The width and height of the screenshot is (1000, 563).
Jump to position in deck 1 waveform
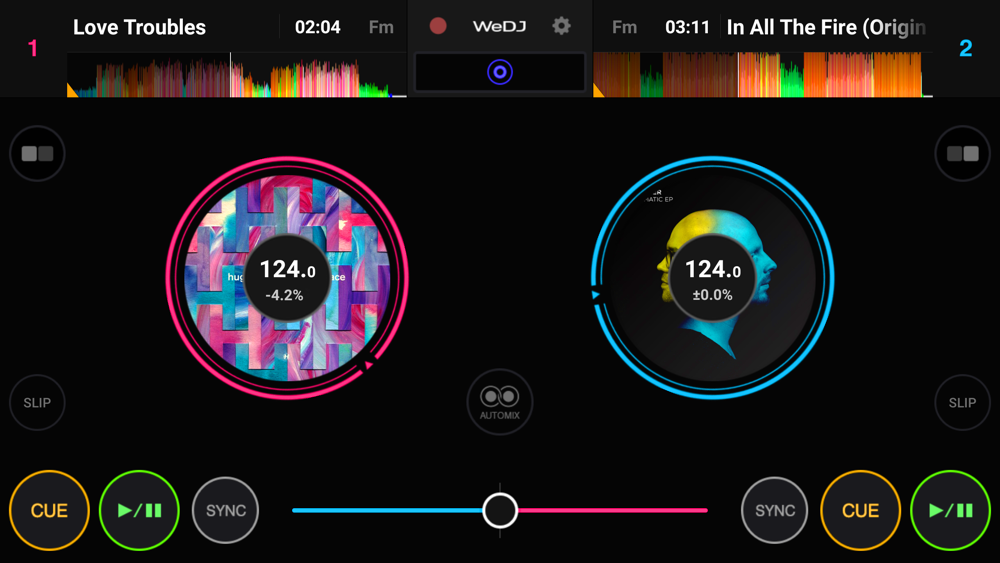coord(237,75)
